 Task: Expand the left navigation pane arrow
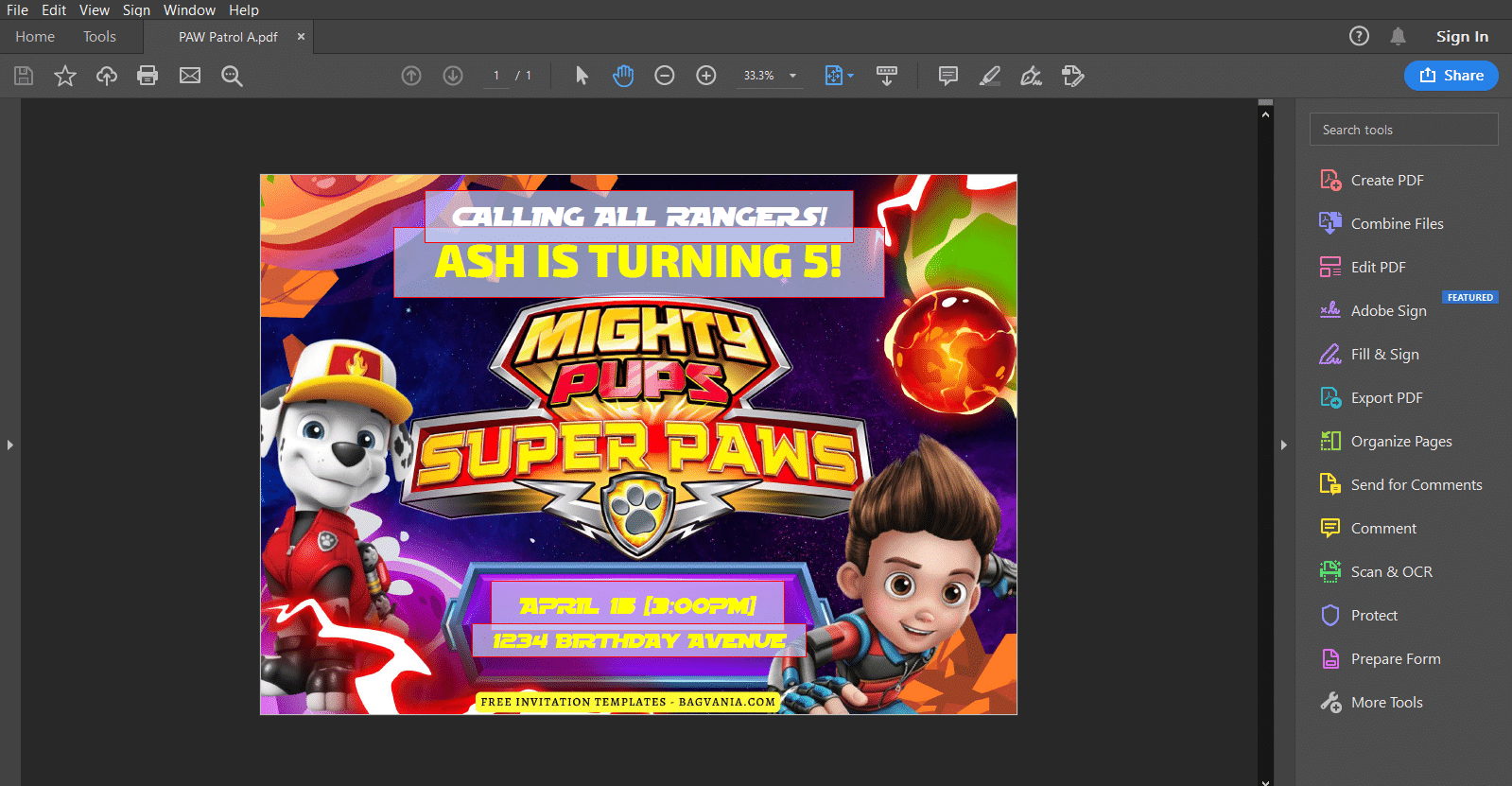tap(10, 445)
